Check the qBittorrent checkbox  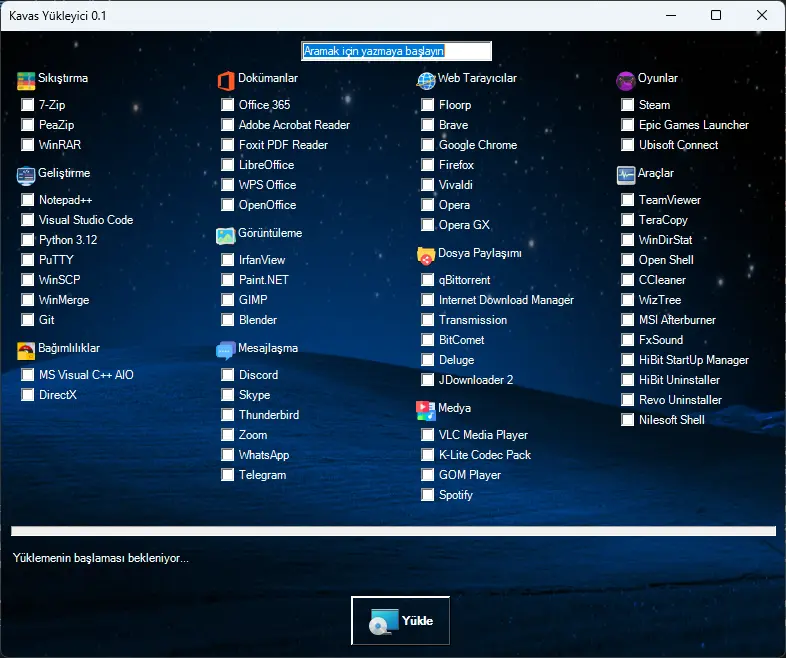click(428, 280)
